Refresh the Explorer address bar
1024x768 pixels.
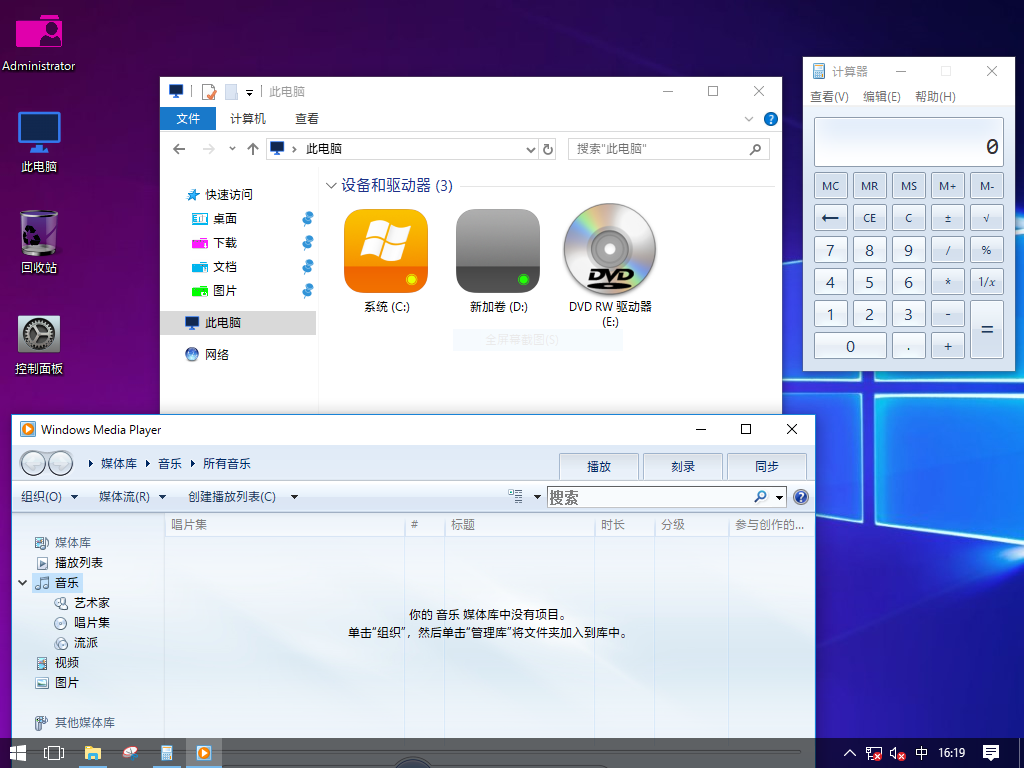(x=547, y=149)
